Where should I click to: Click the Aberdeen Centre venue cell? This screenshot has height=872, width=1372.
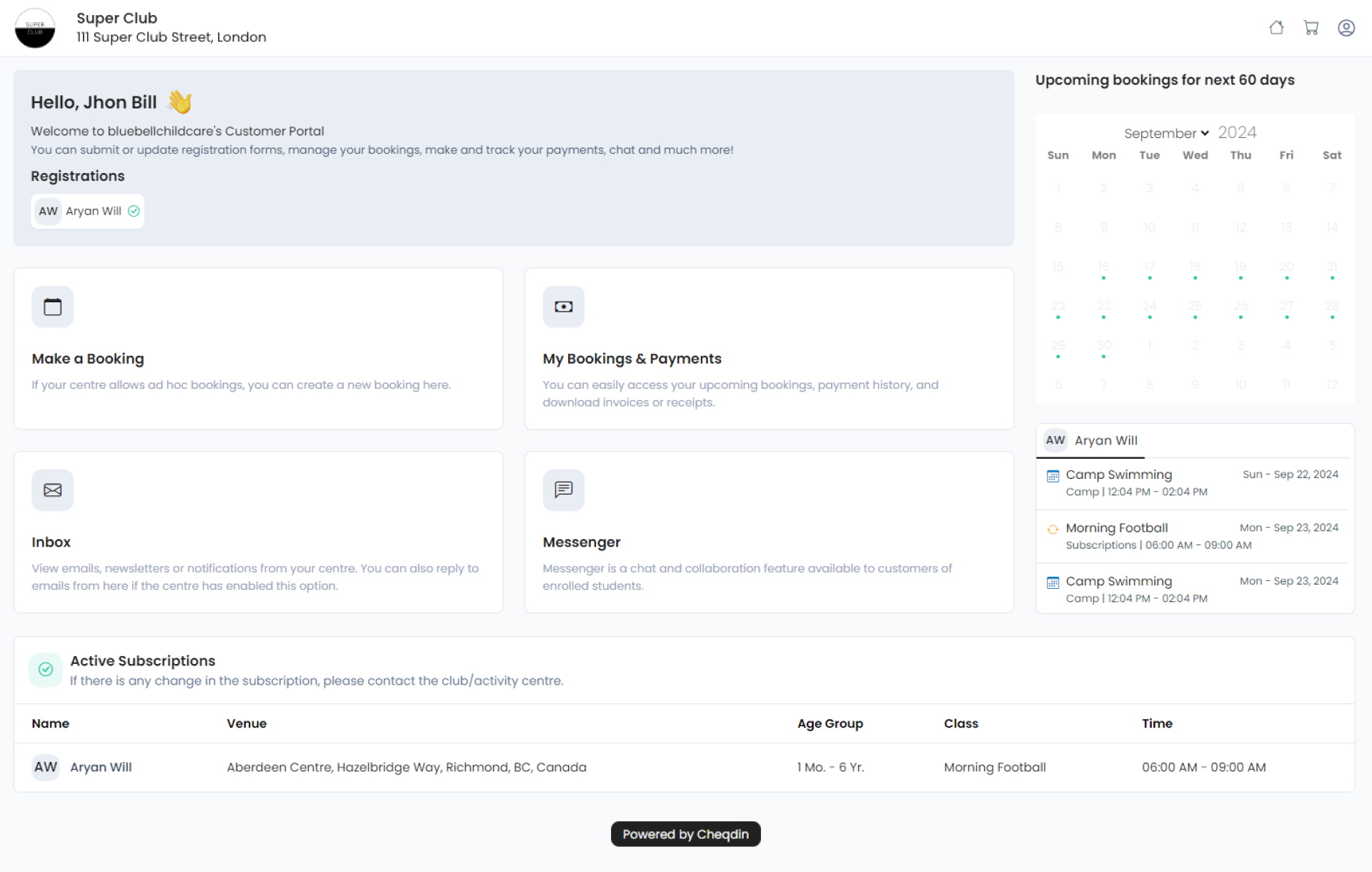point(407,767)
